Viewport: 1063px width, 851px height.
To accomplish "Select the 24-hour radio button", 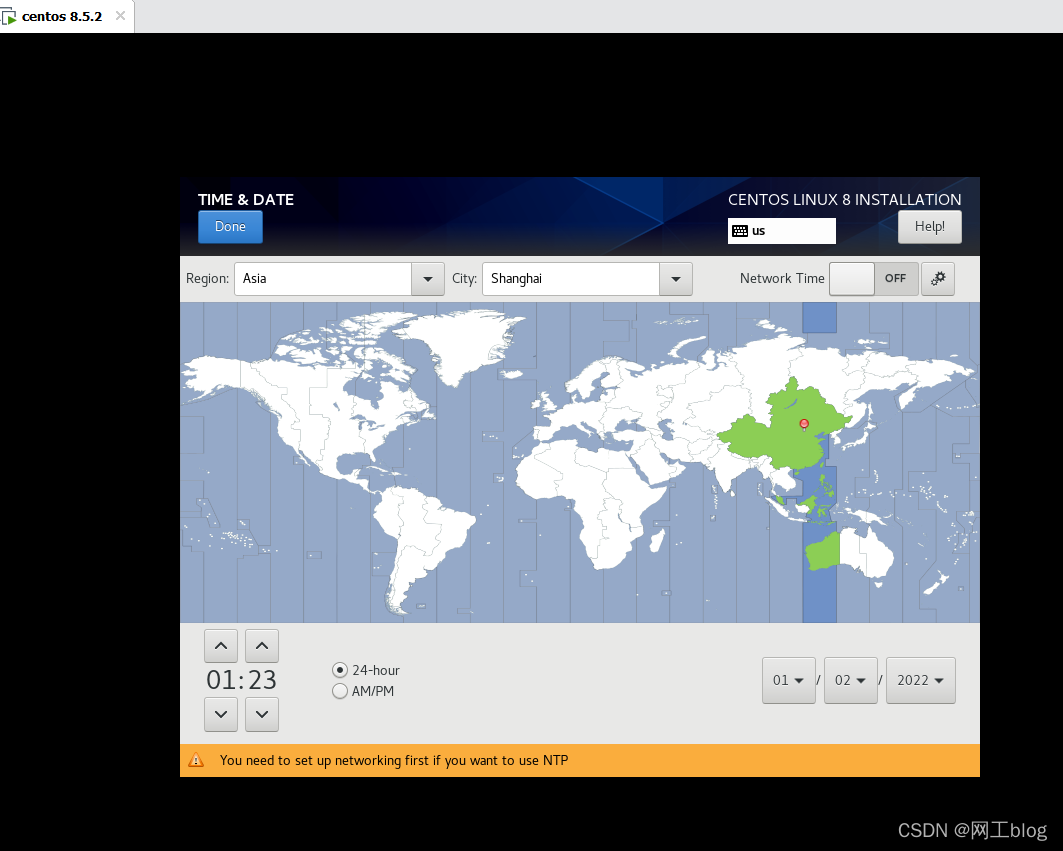I will tap(340, 670).
